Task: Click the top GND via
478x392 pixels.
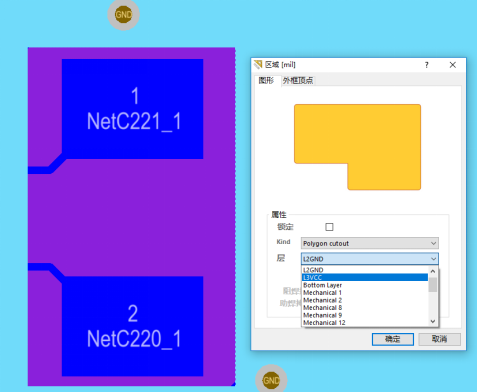Action: point(123,15)
